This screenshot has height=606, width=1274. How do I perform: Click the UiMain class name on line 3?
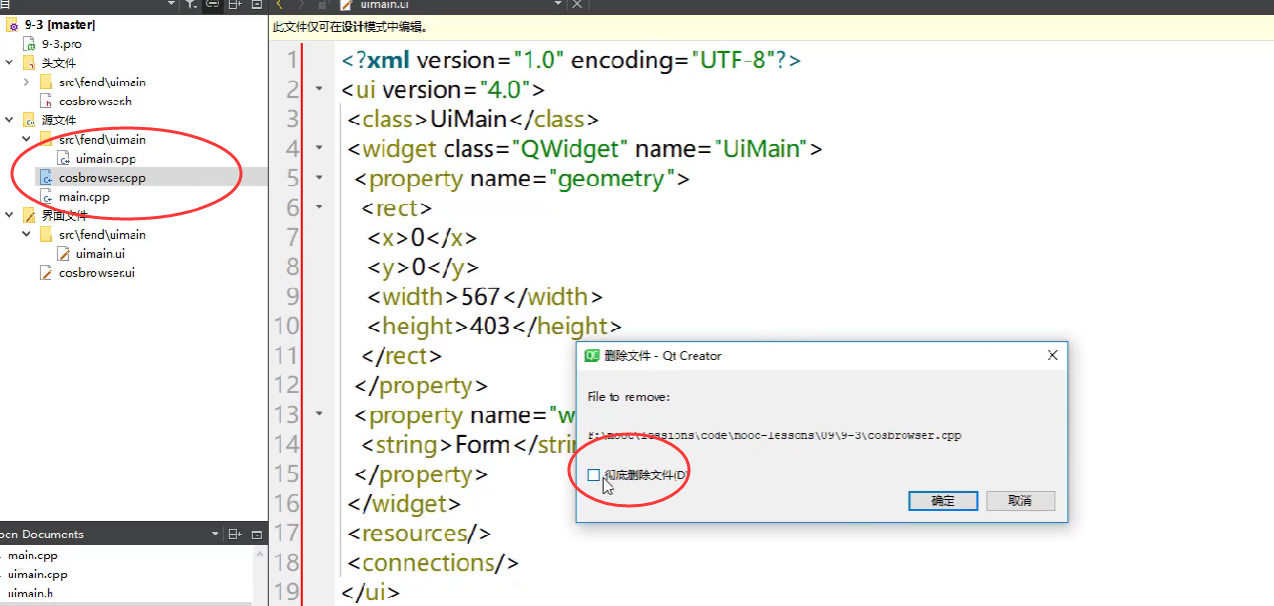click(468, 119)
